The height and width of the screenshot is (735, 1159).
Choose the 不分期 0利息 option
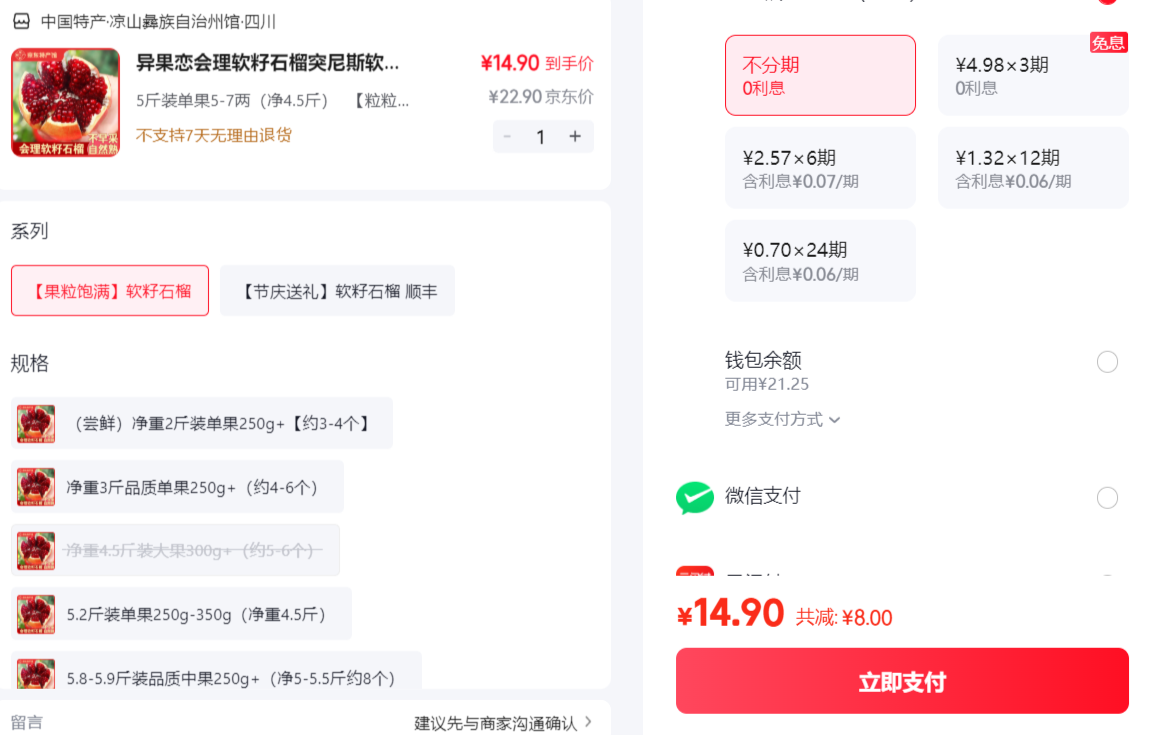pyautogui.click(x=820, y=75)
